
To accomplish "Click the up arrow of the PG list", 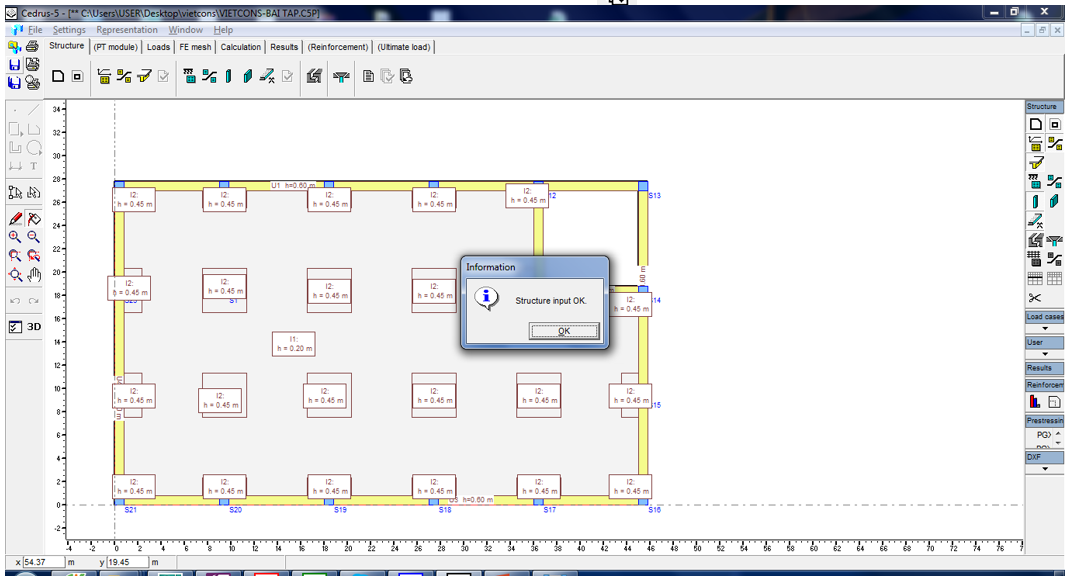I will 1058,434.
